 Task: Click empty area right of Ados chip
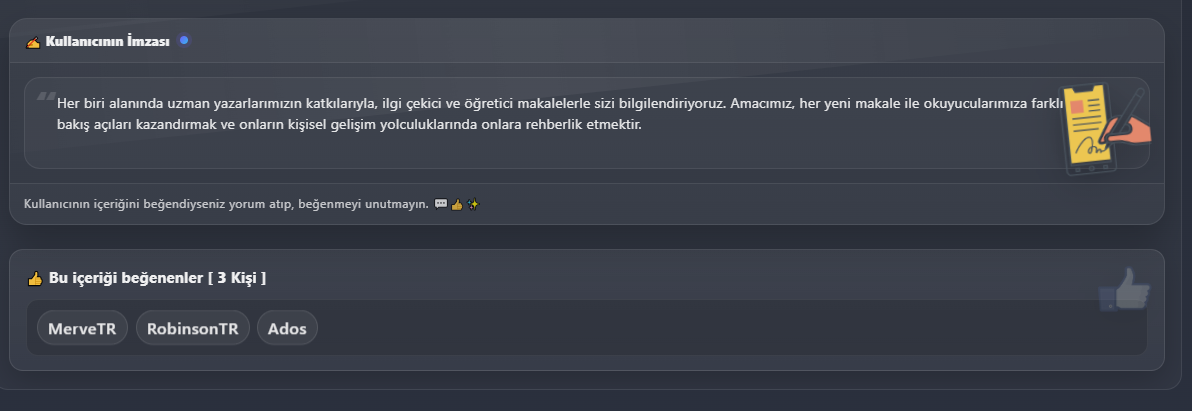tap(700, 328)
